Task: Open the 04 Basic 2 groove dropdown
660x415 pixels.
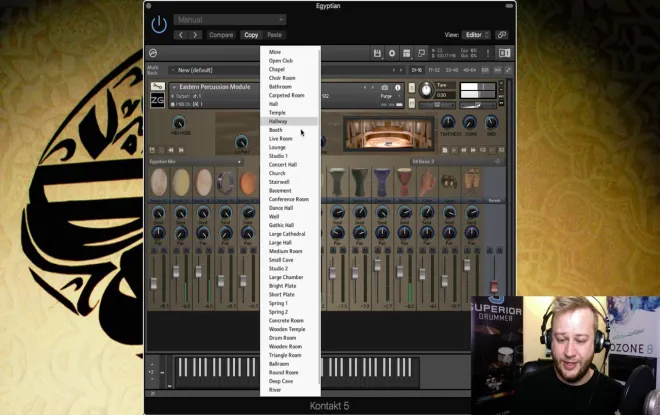Action: pos(456,162)
